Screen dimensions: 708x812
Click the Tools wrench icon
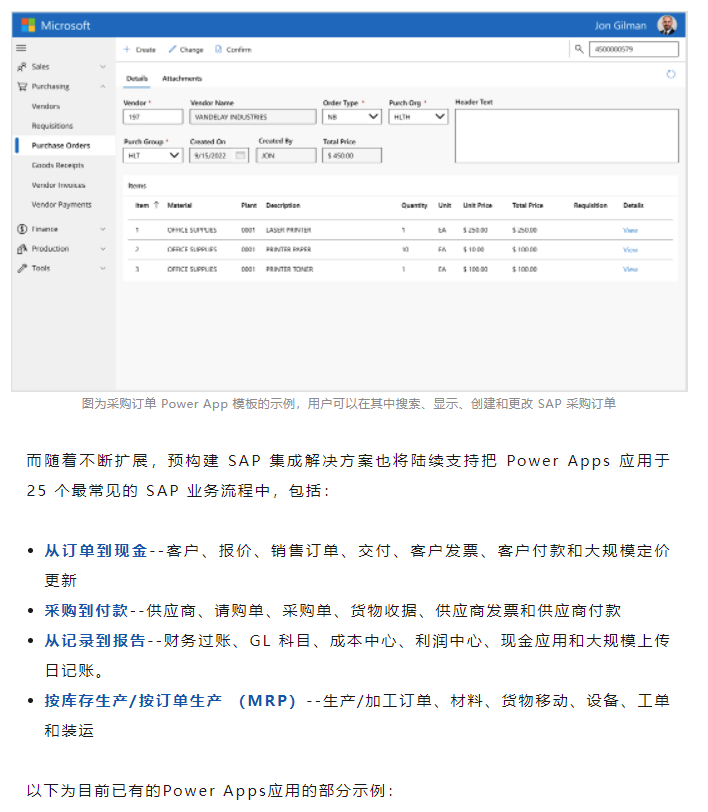[x=22, y=268]
